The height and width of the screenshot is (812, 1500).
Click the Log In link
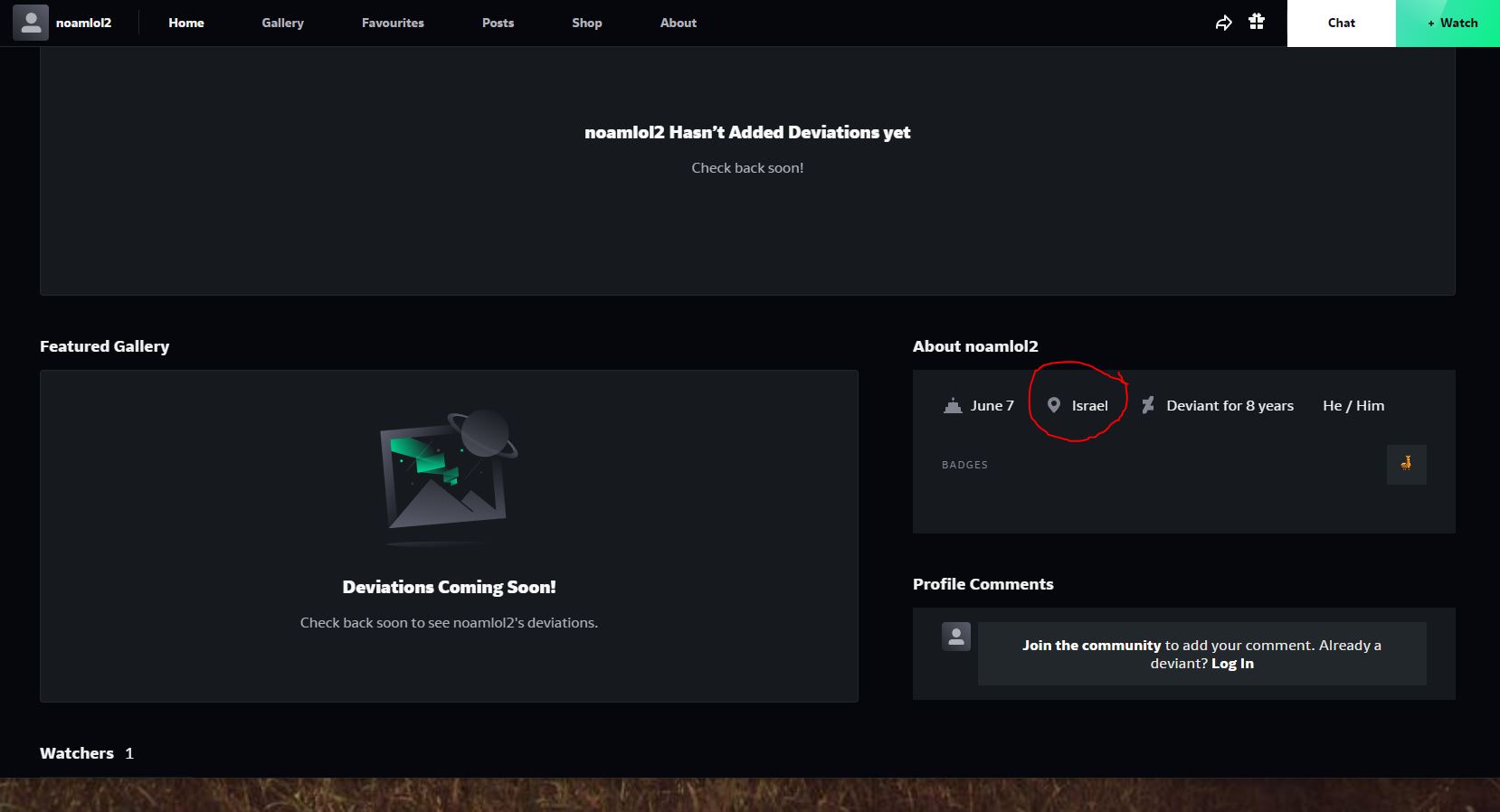click(1232, 664)
